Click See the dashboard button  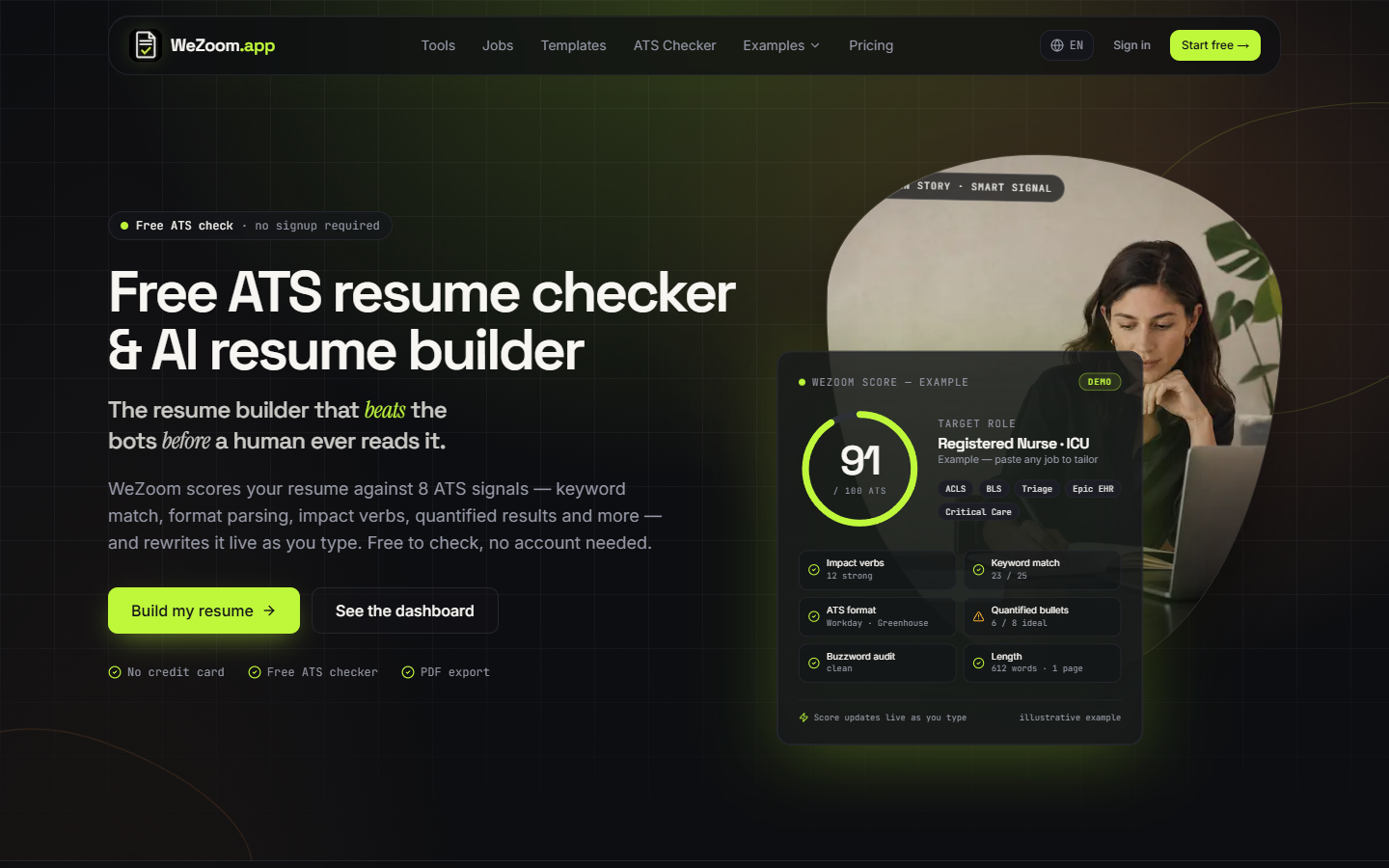[405, 610]
